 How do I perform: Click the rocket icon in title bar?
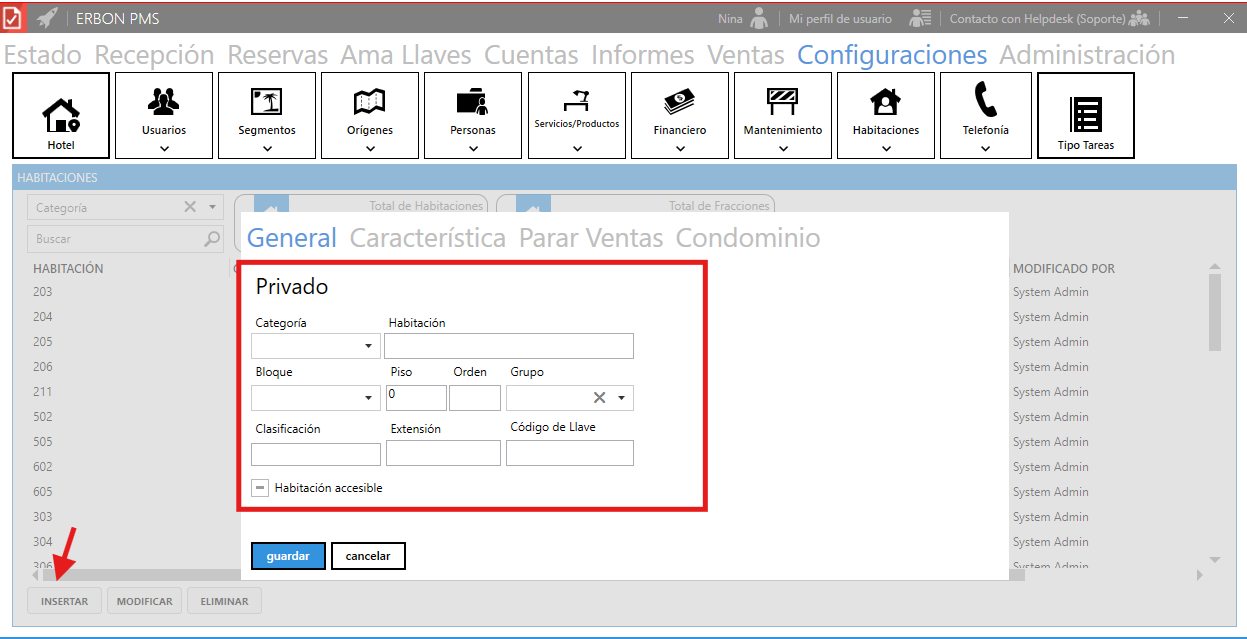47,18
